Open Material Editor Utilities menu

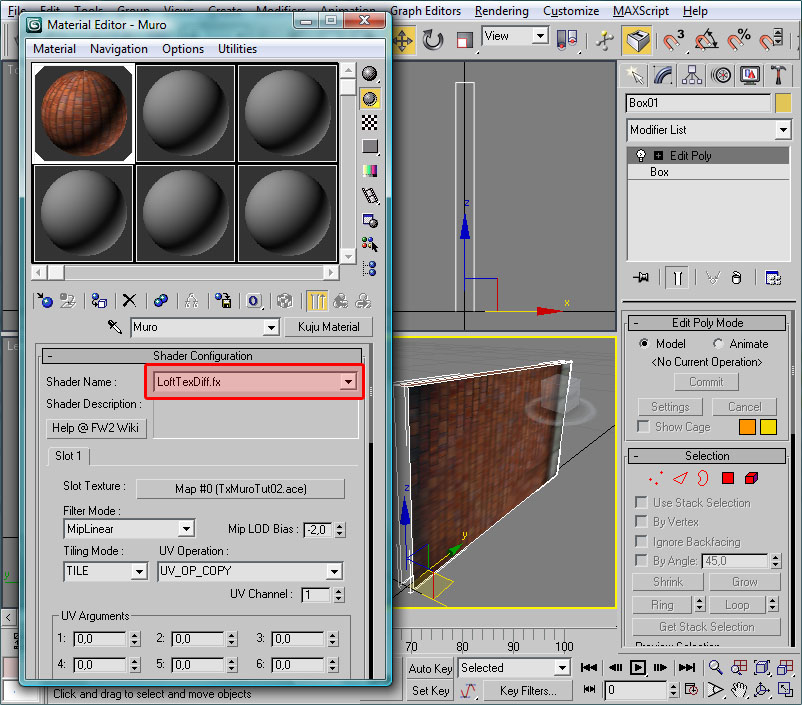point(237,49)
